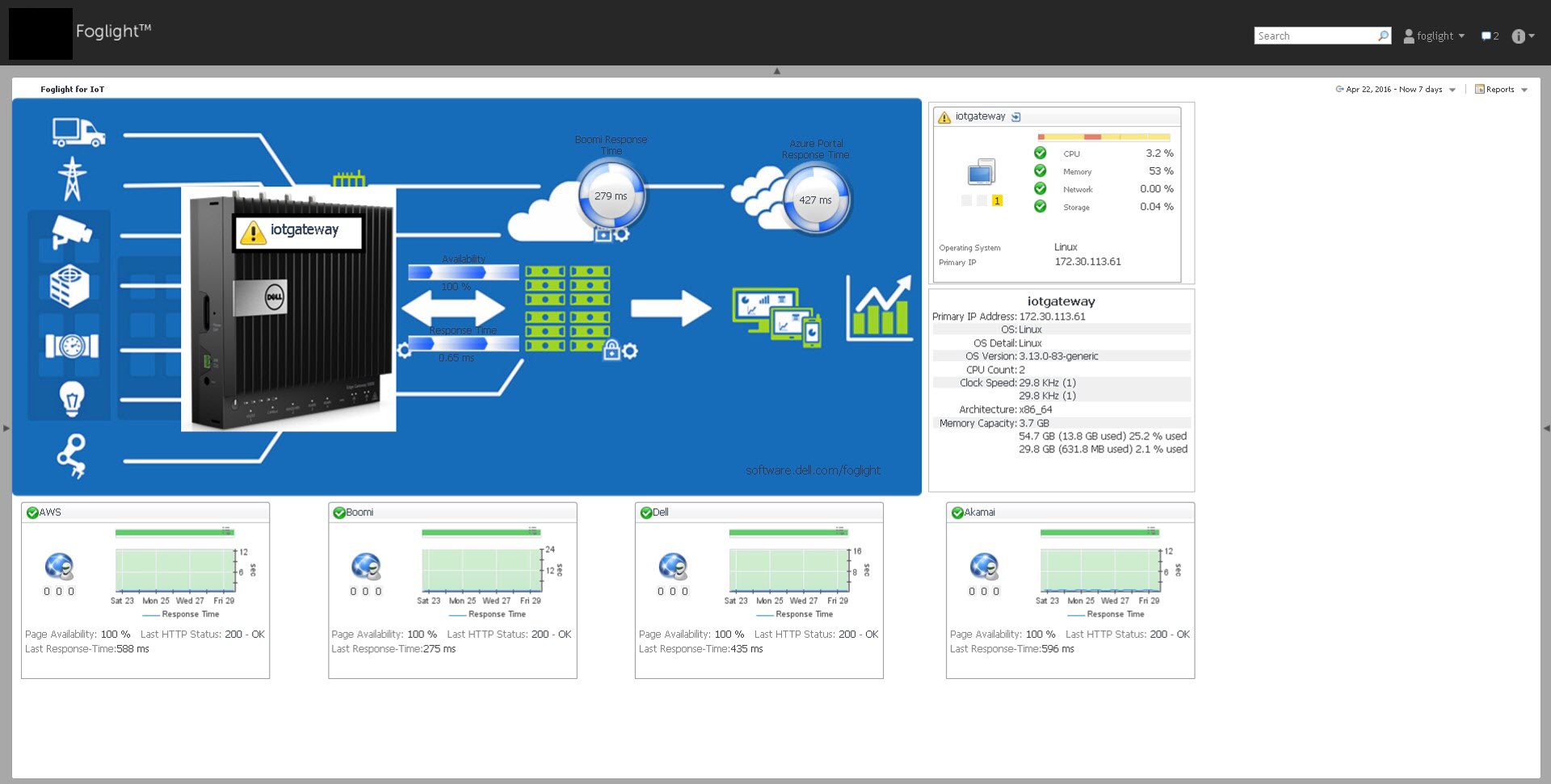Click the gear icon beside Response Time bar
The height and width of the screenshot is (784, 1551).
pyautogui.click(x=404, y=350)
